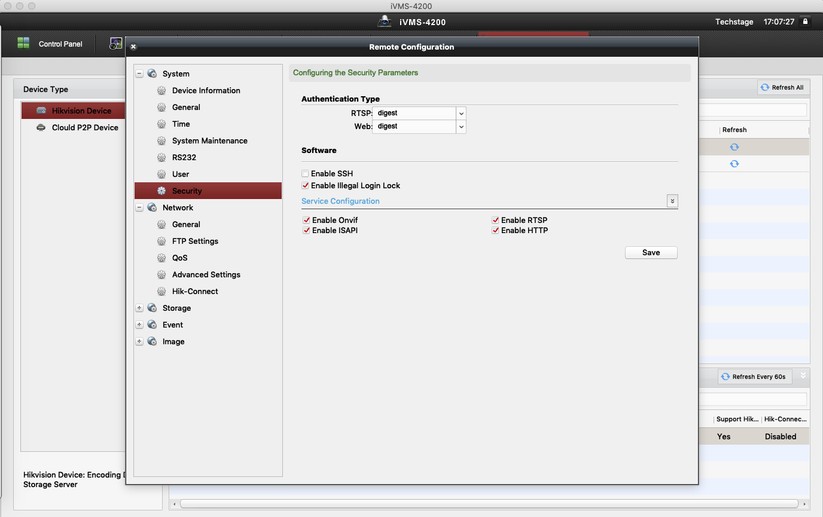Click gear icon next to Device Information
Screen dimensions: 823x517
(162, 90)
